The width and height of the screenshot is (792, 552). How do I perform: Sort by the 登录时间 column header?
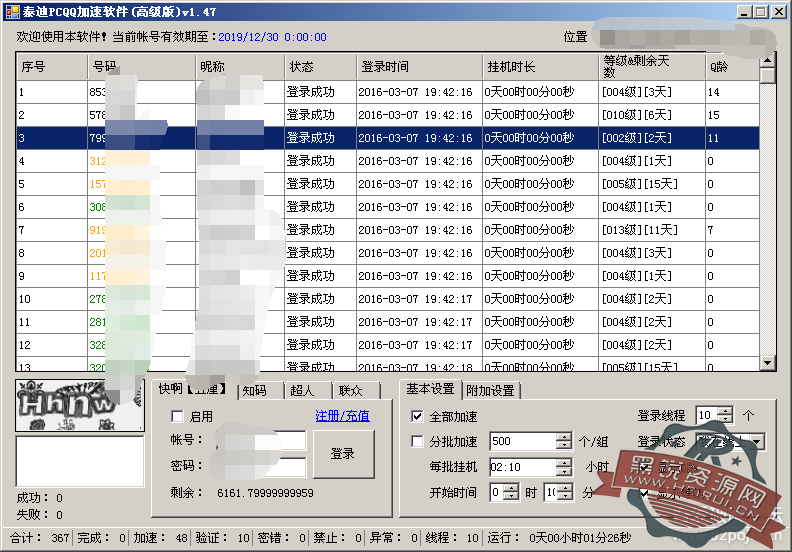click(x=419, y=67)
